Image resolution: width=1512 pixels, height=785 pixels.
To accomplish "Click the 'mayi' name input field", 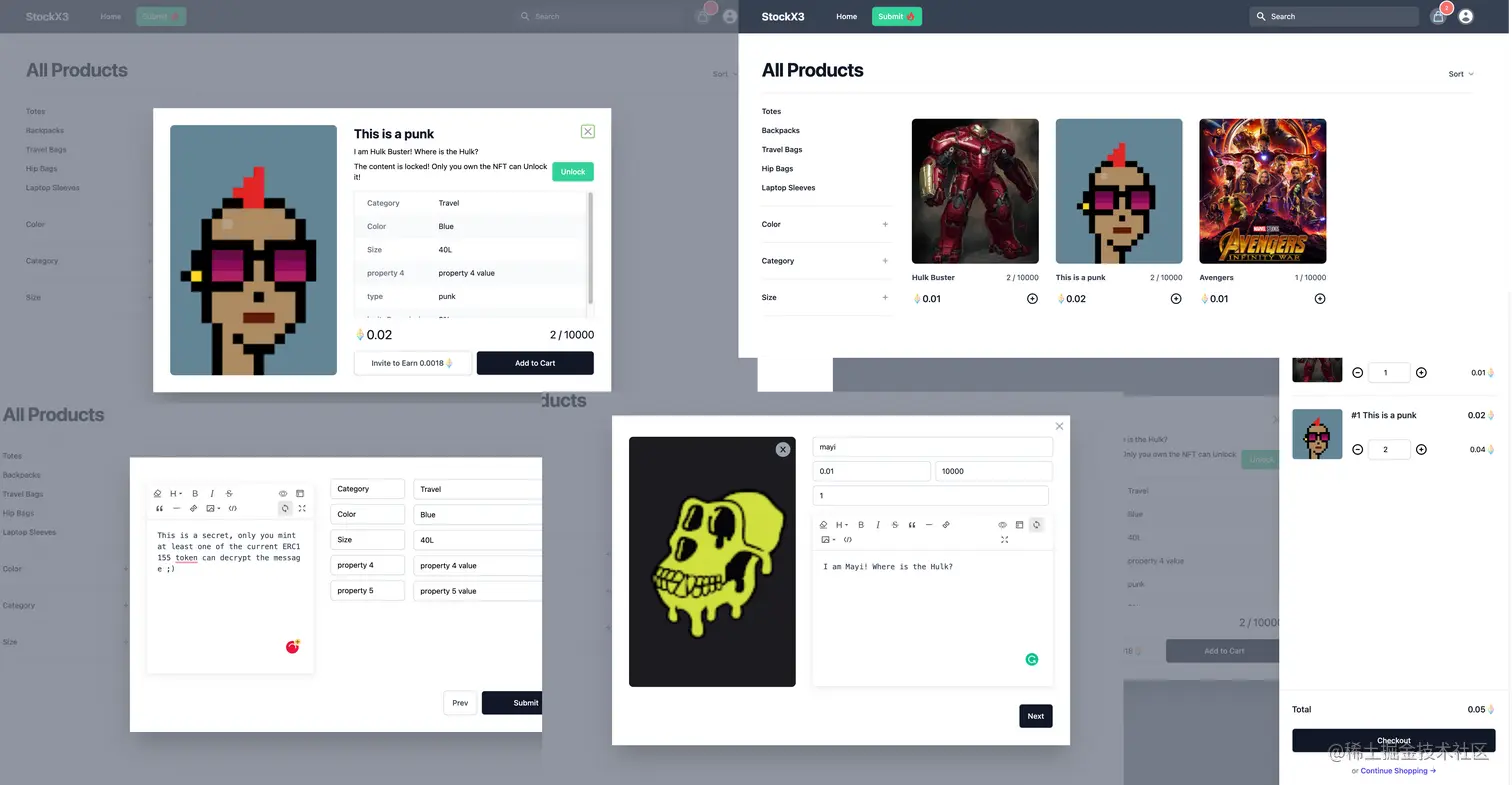I will pos(932,447).
